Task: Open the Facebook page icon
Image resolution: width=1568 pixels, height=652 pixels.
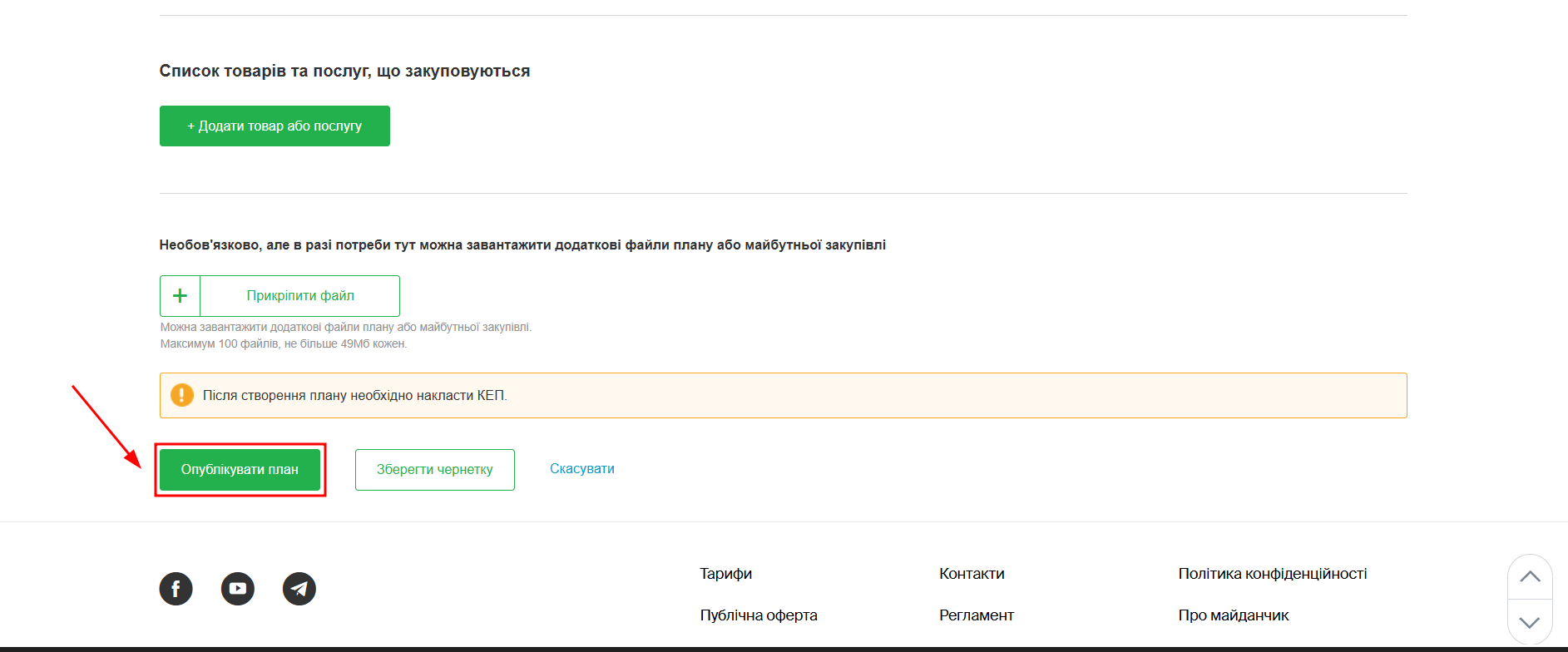Action: [x=176, y=589]
